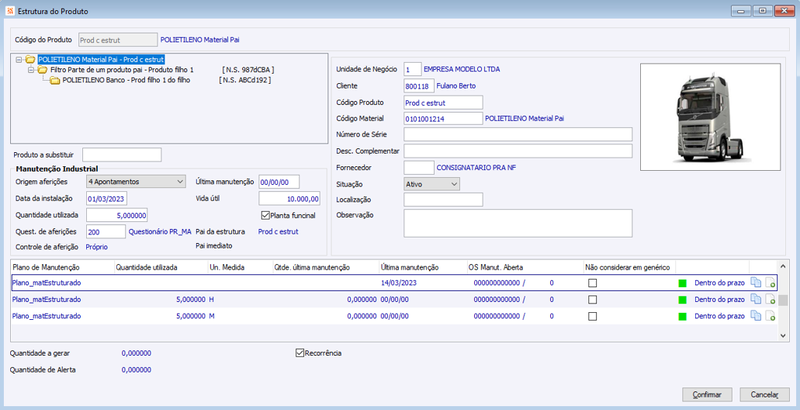Check 'Não considerar em genérico' in the unit M row
800x410 pixels.
click(592, 316)
